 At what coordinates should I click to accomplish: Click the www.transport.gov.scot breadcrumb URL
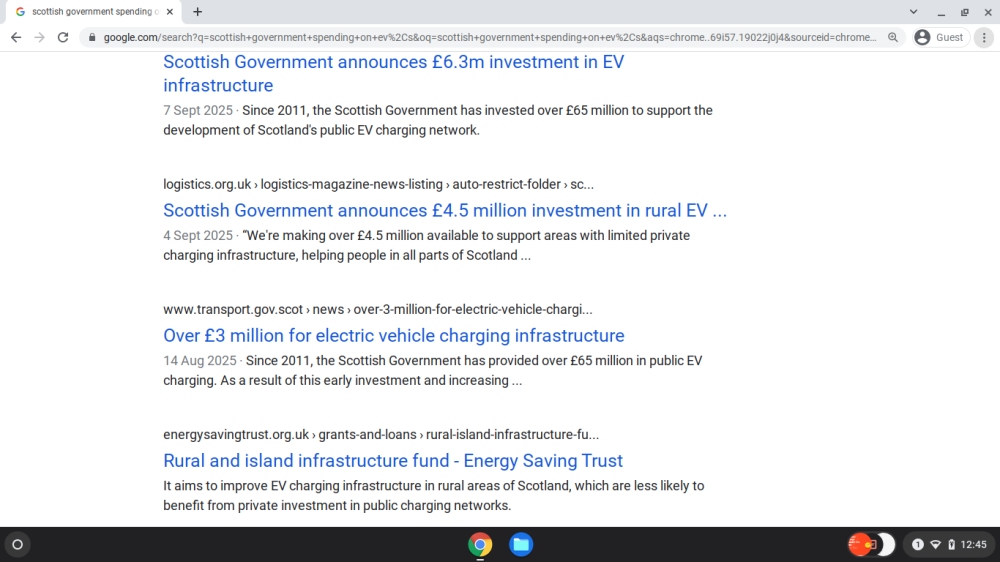pos(378,309)
